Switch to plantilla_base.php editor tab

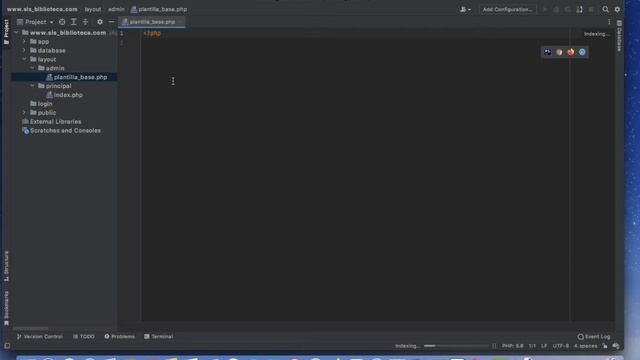click(x=152, y=22)
